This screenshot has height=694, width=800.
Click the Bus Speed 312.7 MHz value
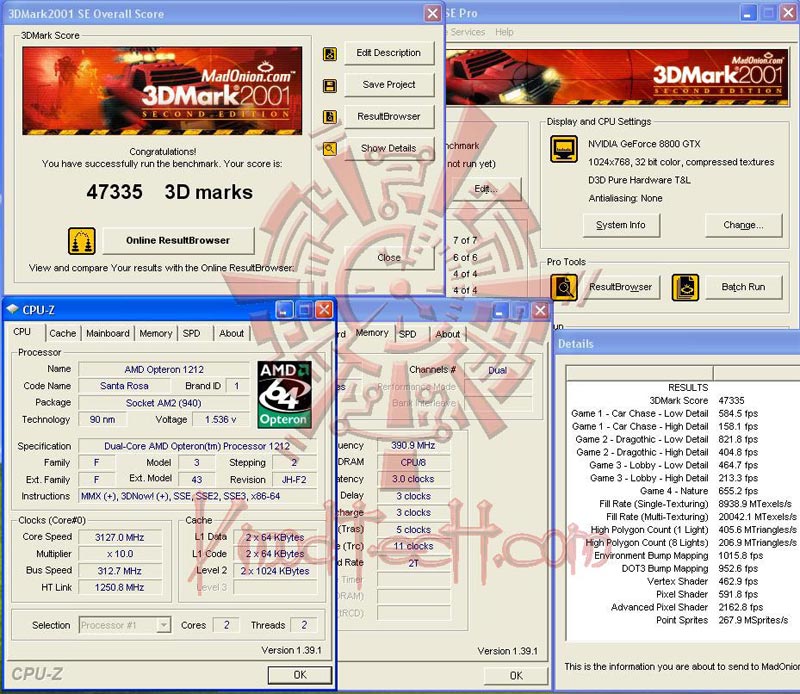120,571
